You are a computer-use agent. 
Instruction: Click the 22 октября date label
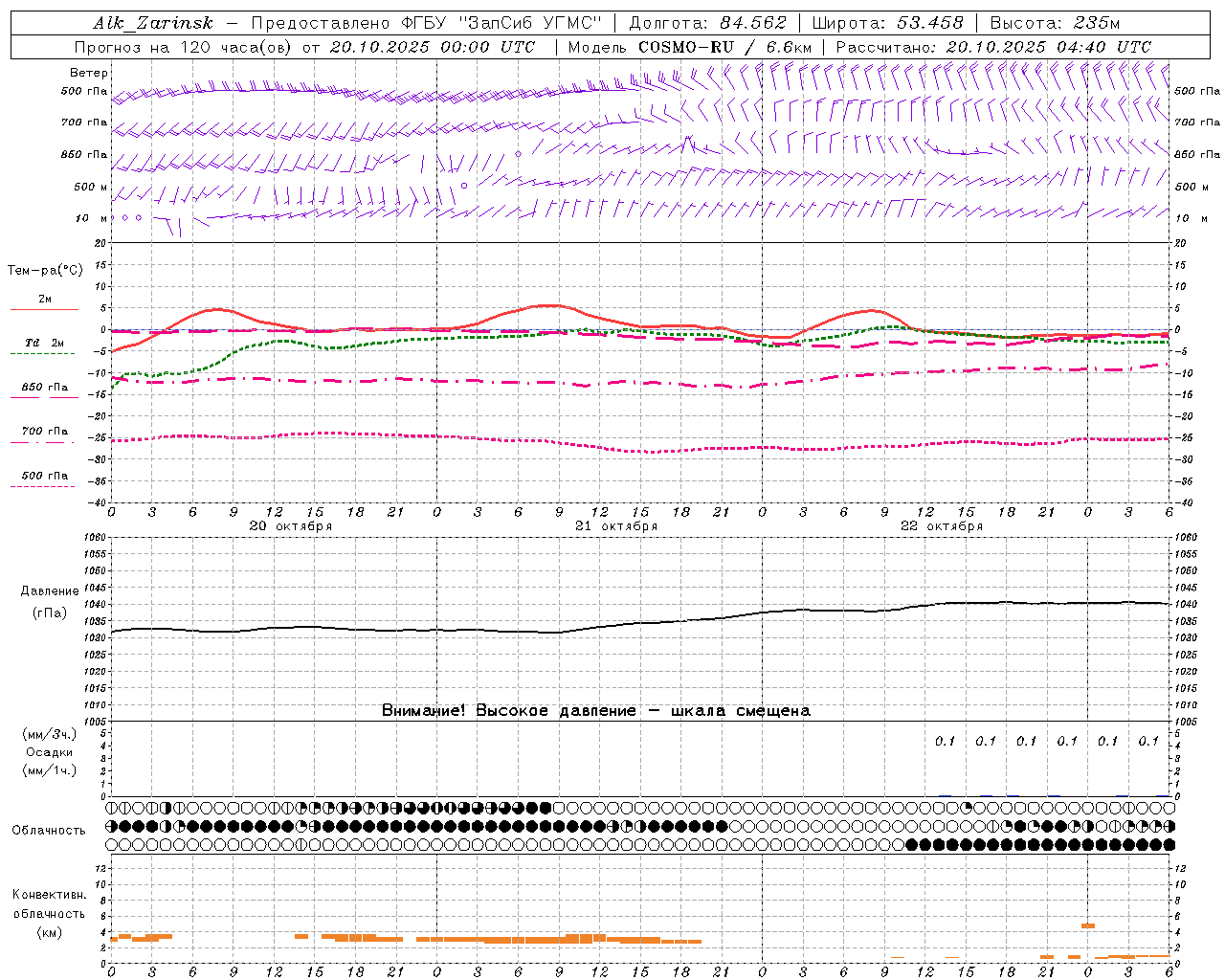point(942,526)
